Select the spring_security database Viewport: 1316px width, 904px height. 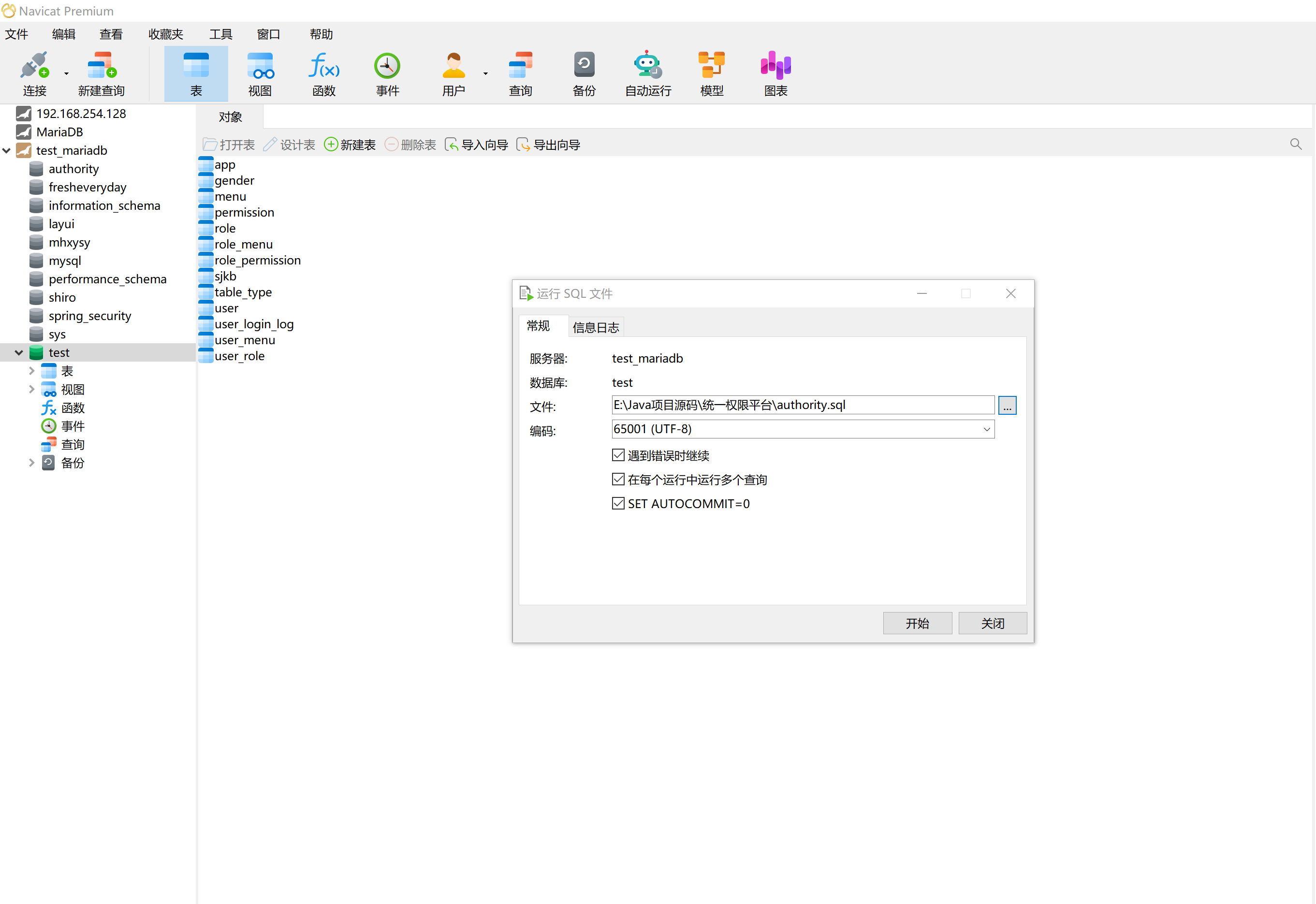coord(89,316)
